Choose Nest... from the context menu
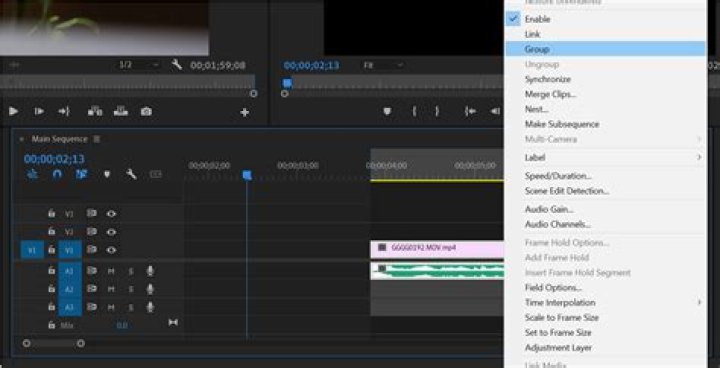 pyautogui.click(x=605, y=109)
